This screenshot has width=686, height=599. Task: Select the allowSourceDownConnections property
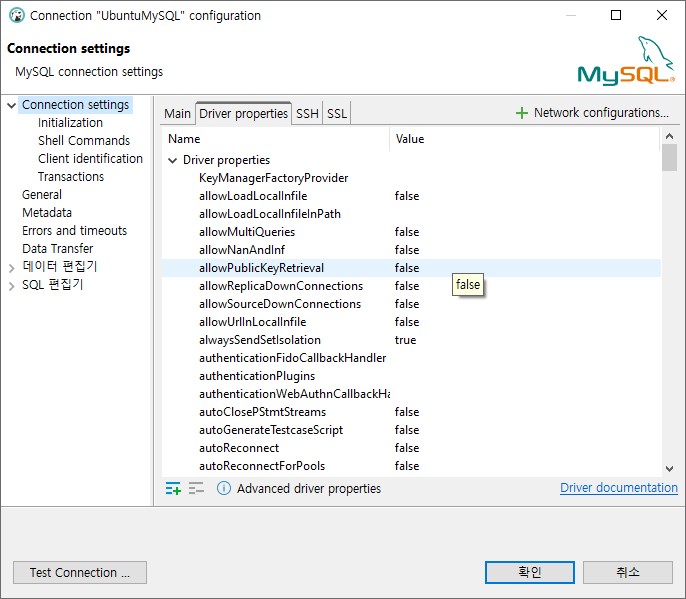pyautogui.click(x=280, y=304)
